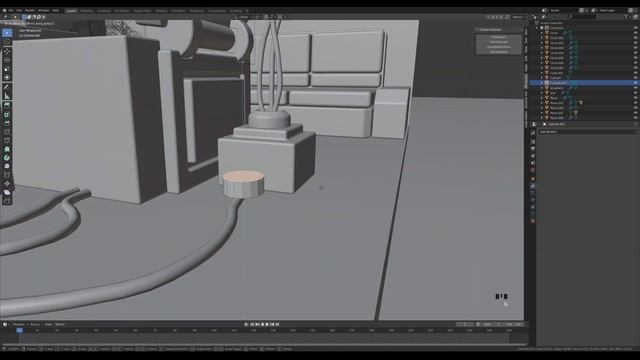Hide the first Circle object in outliner

point(636,33)
